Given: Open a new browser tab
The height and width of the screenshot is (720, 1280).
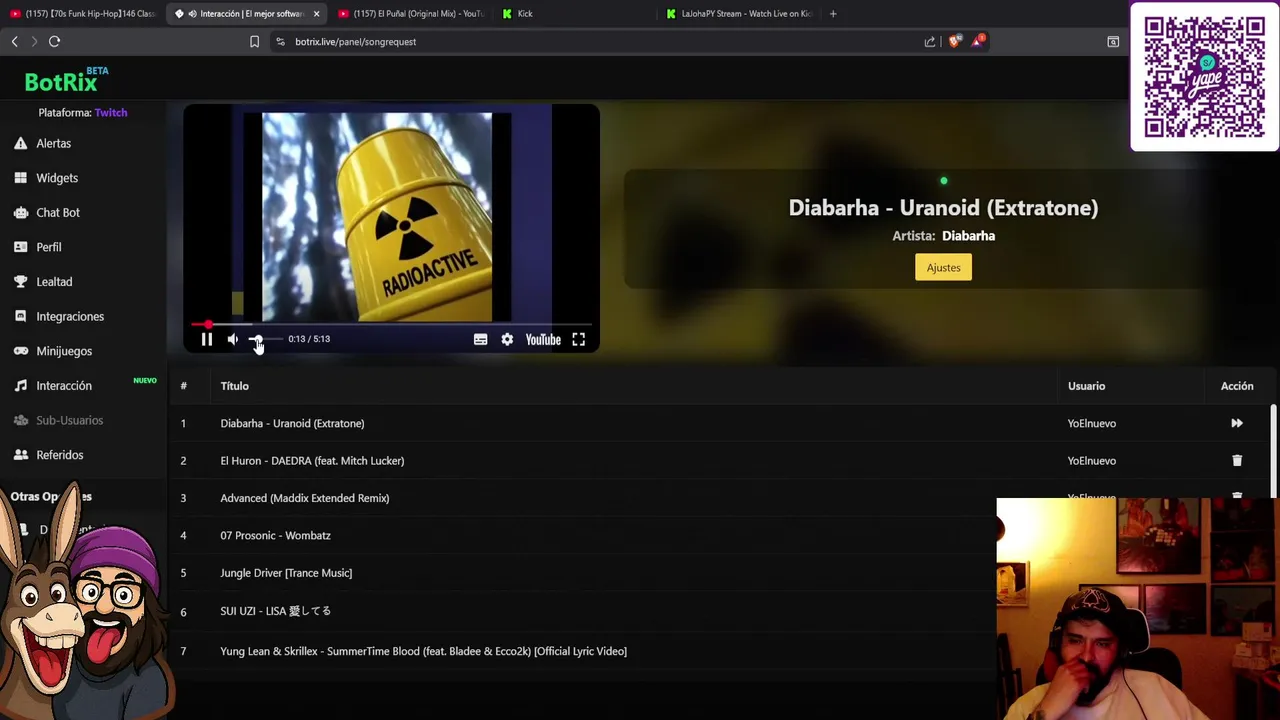Looking at the screenshot, I should tap(833, 14).
